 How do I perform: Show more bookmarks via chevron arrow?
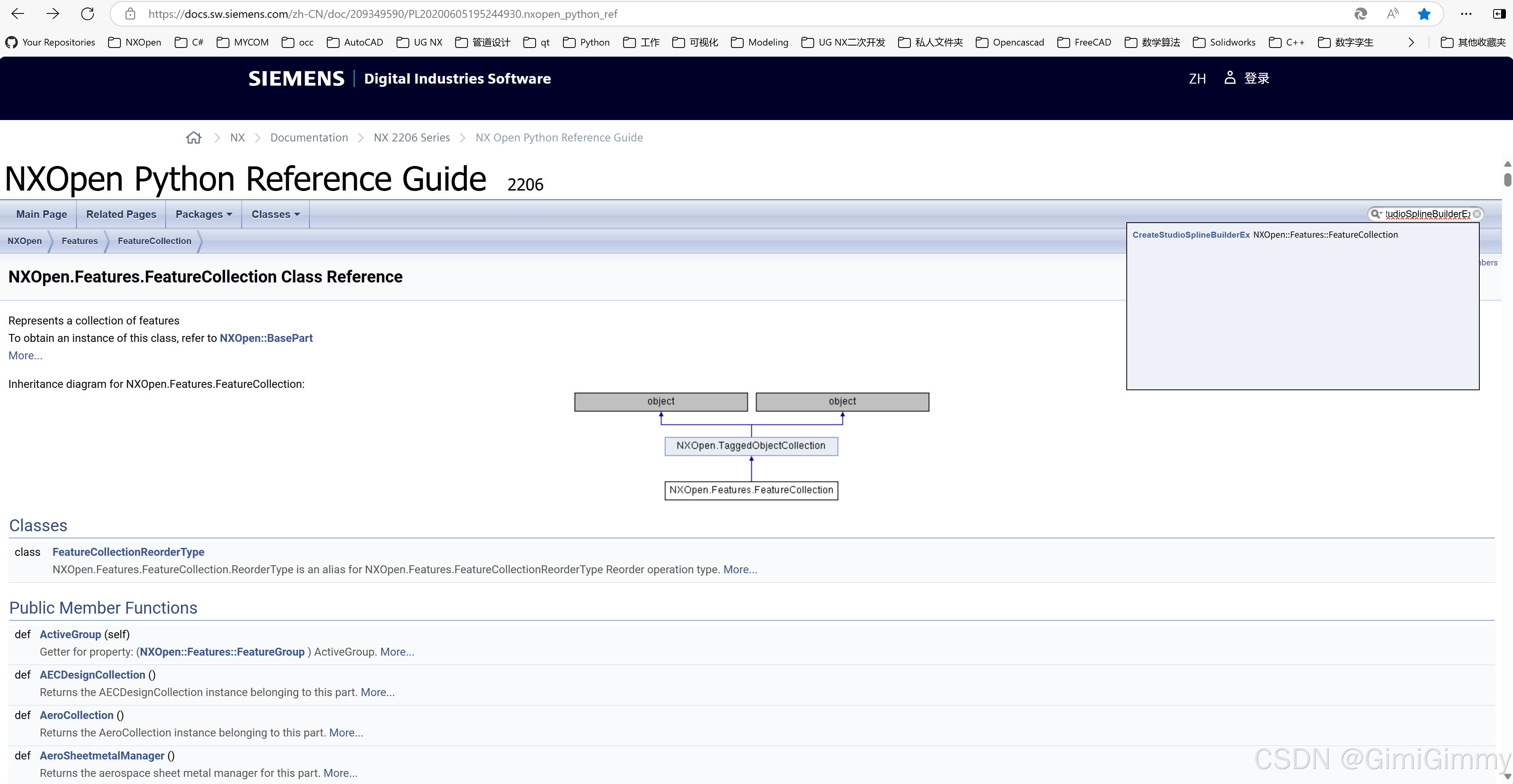[x=1411, y=42]
